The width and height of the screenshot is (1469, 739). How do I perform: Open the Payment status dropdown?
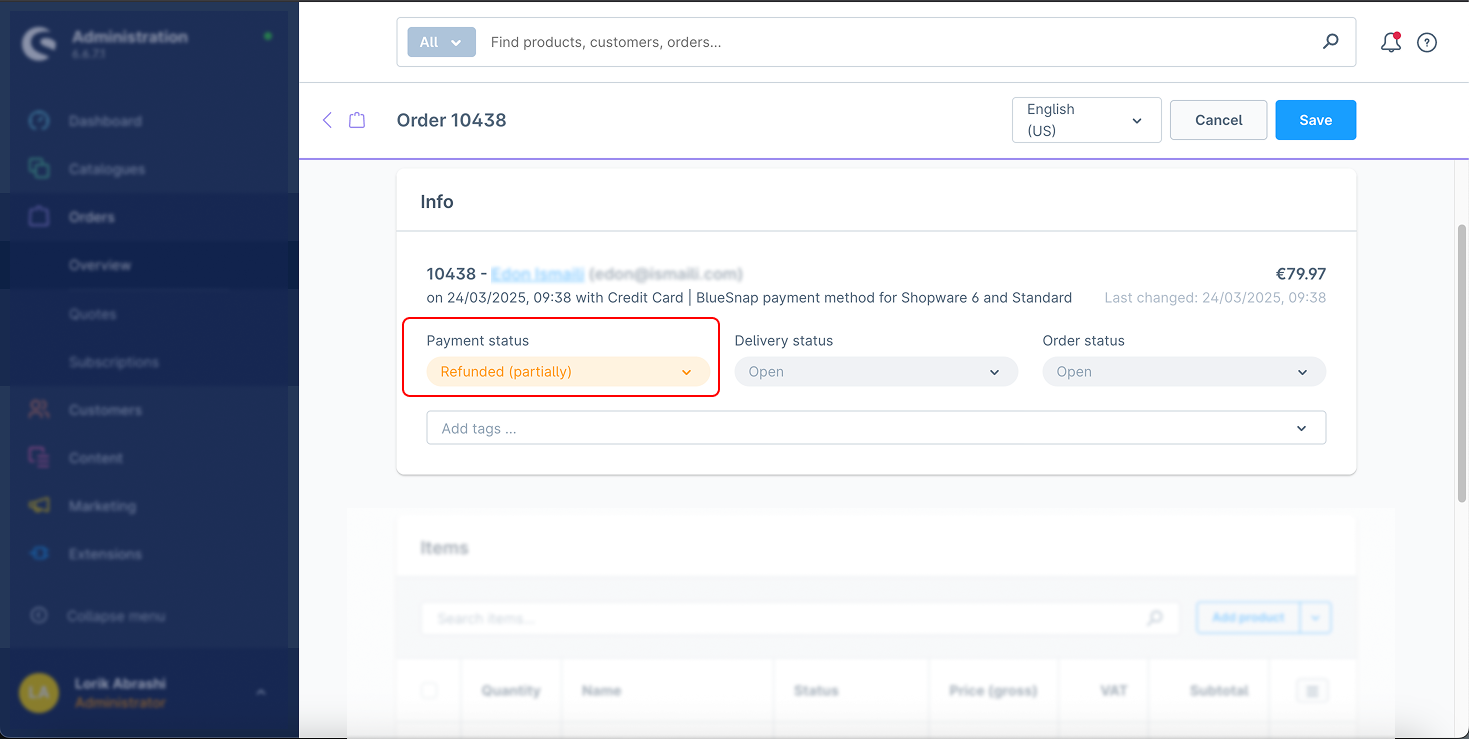[567, 372]
